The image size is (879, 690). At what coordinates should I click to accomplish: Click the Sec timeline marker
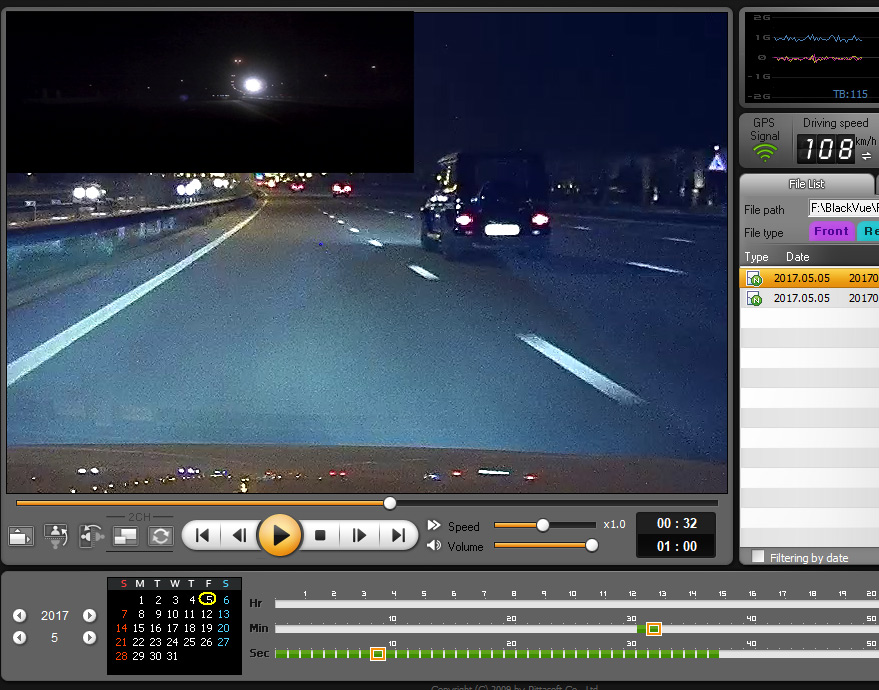point(378,654)
